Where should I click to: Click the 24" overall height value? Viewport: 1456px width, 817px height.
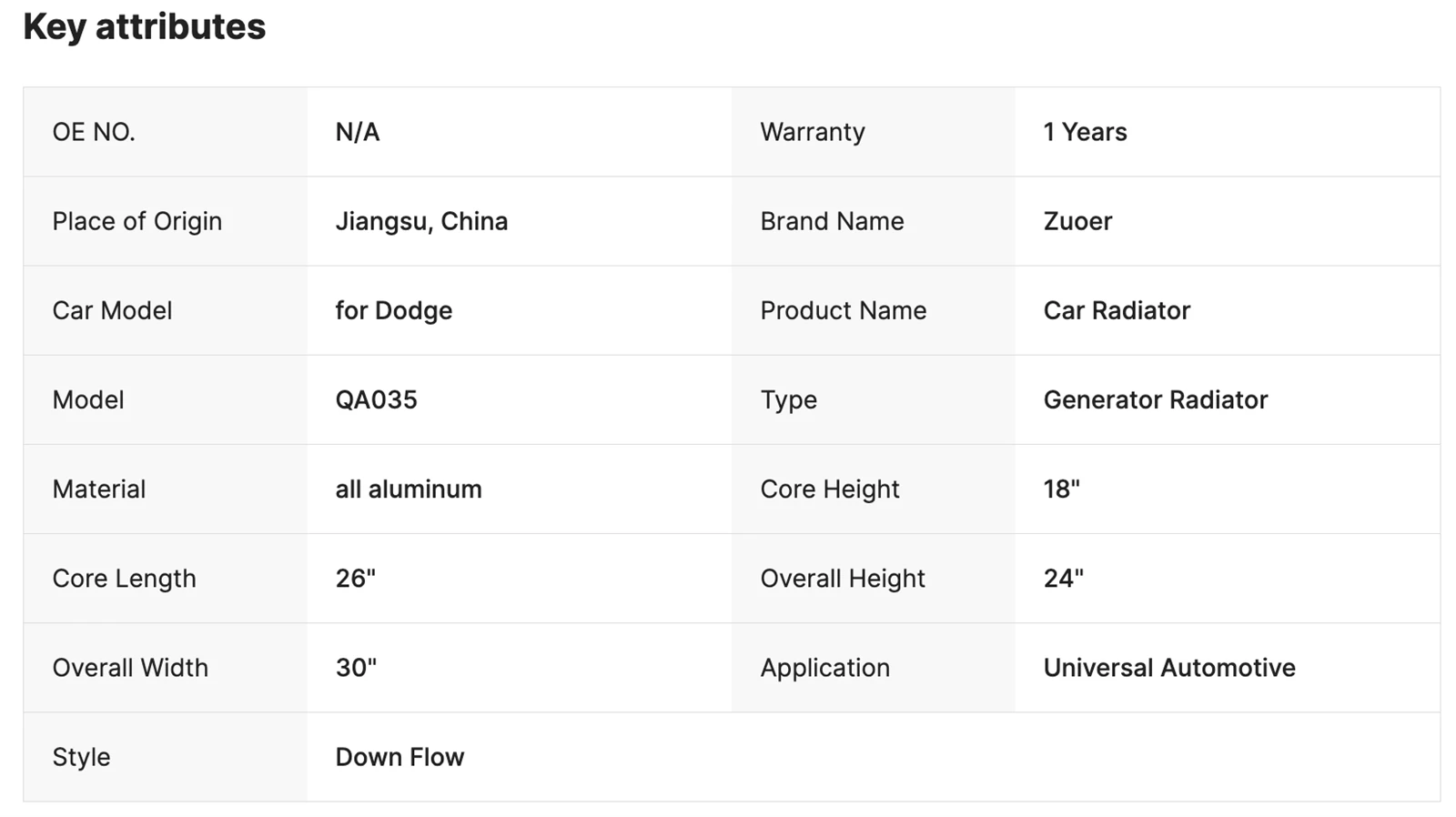pos(1063,578)
